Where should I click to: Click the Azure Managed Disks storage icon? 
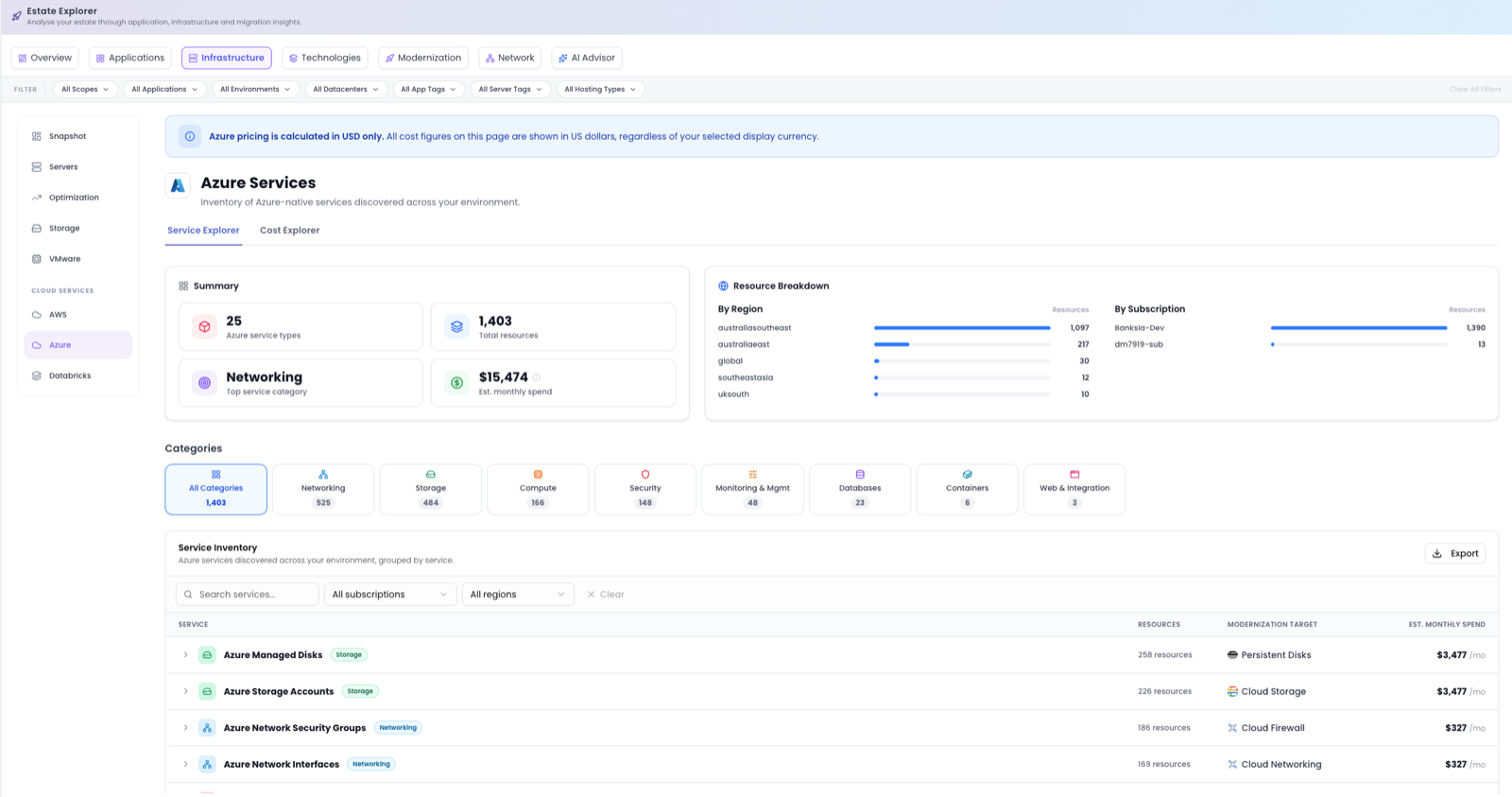[207, 654]
